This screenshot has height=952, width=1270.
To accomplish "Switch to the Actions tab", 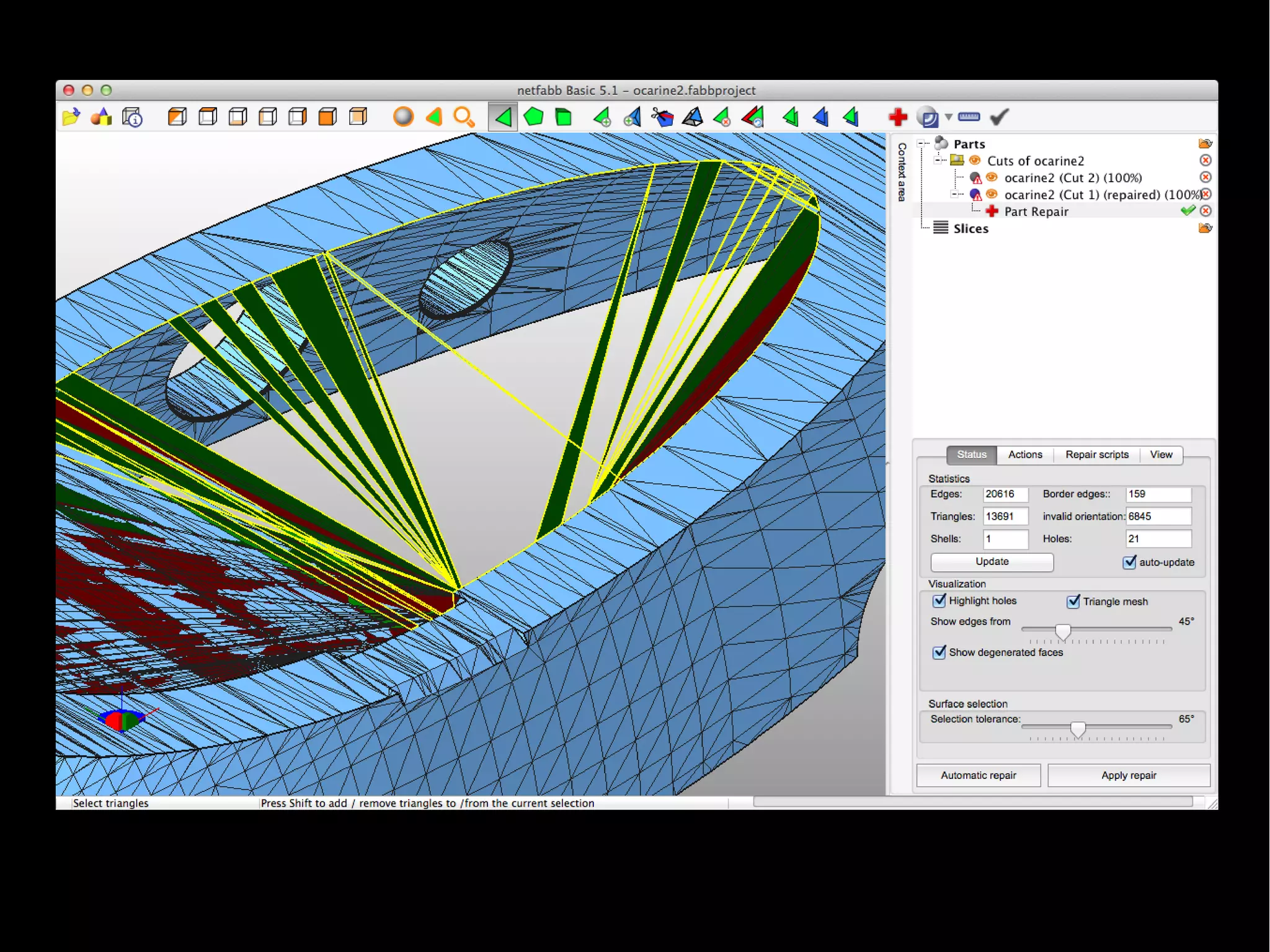I will pyautogui.click(x=1024, y=455).
